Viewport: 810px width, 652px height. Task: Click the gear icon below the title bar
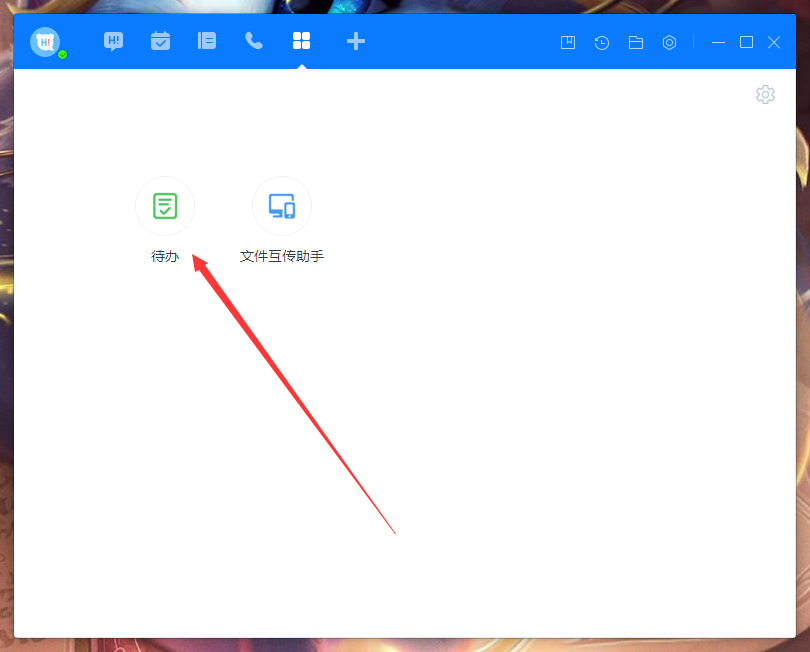coord(765,95)
